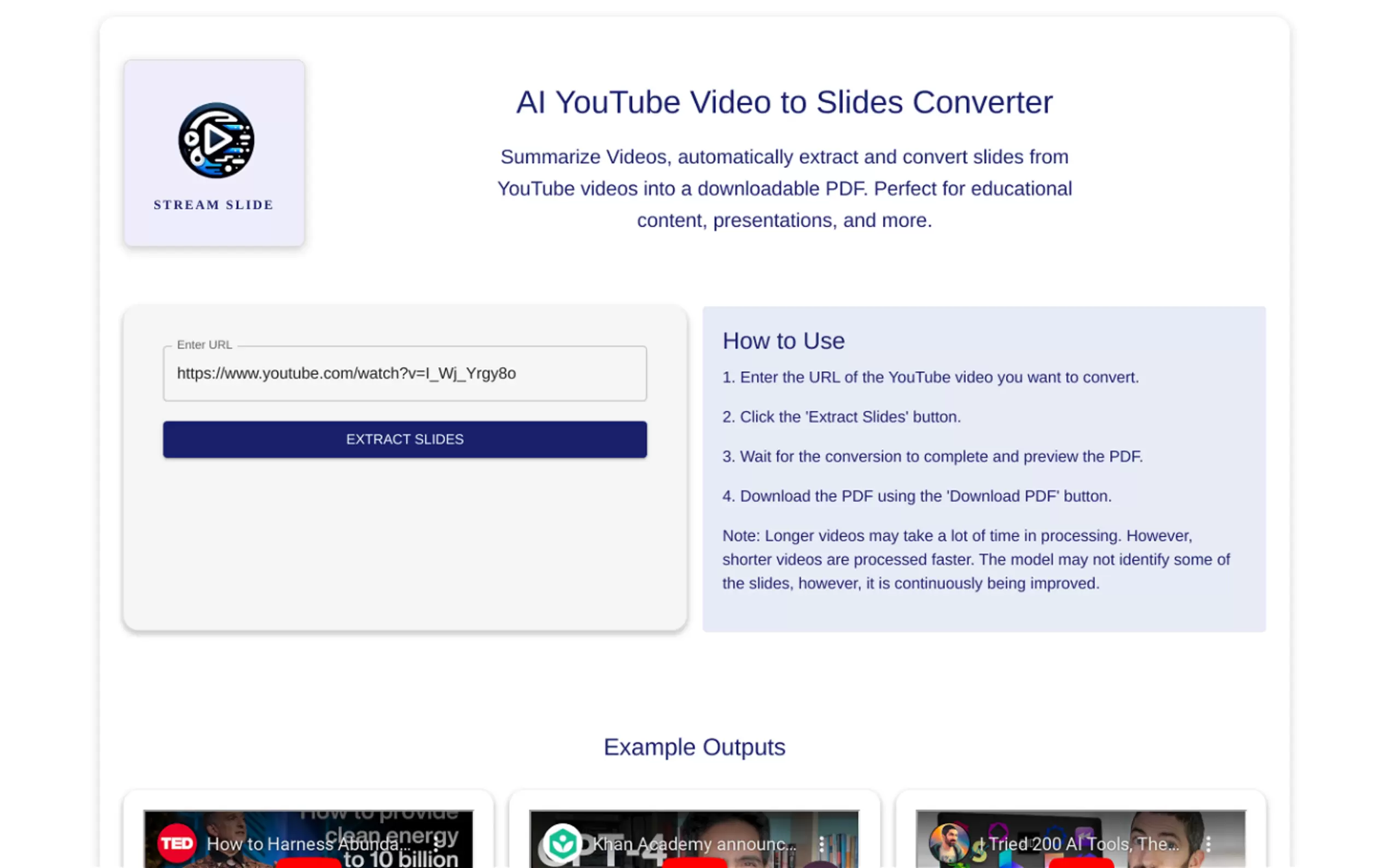Click the Enter URL input field

coord(405,373)
